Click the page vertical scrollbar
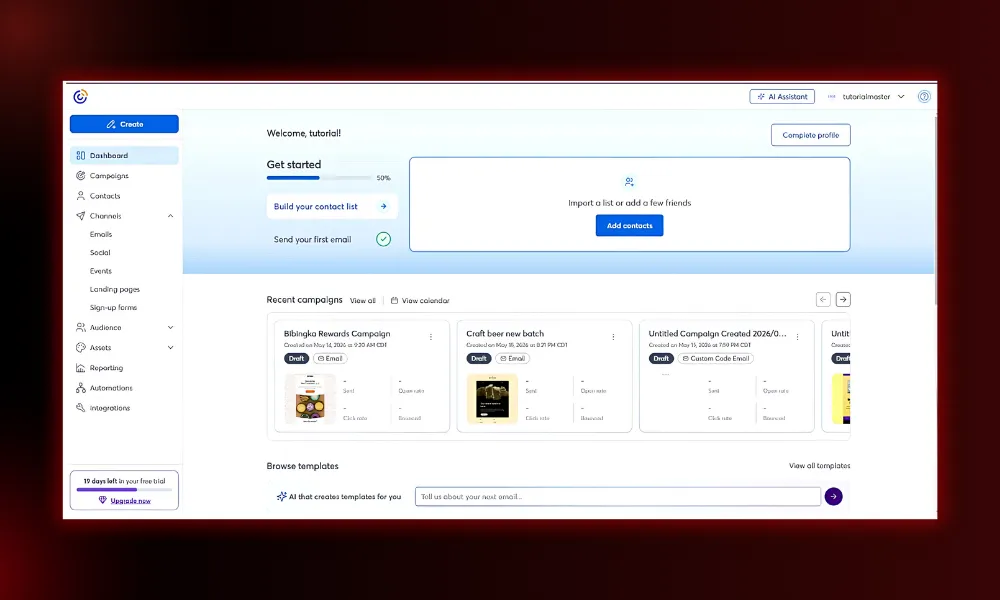This screenshot has height=600, width=1000. [935, 210]
